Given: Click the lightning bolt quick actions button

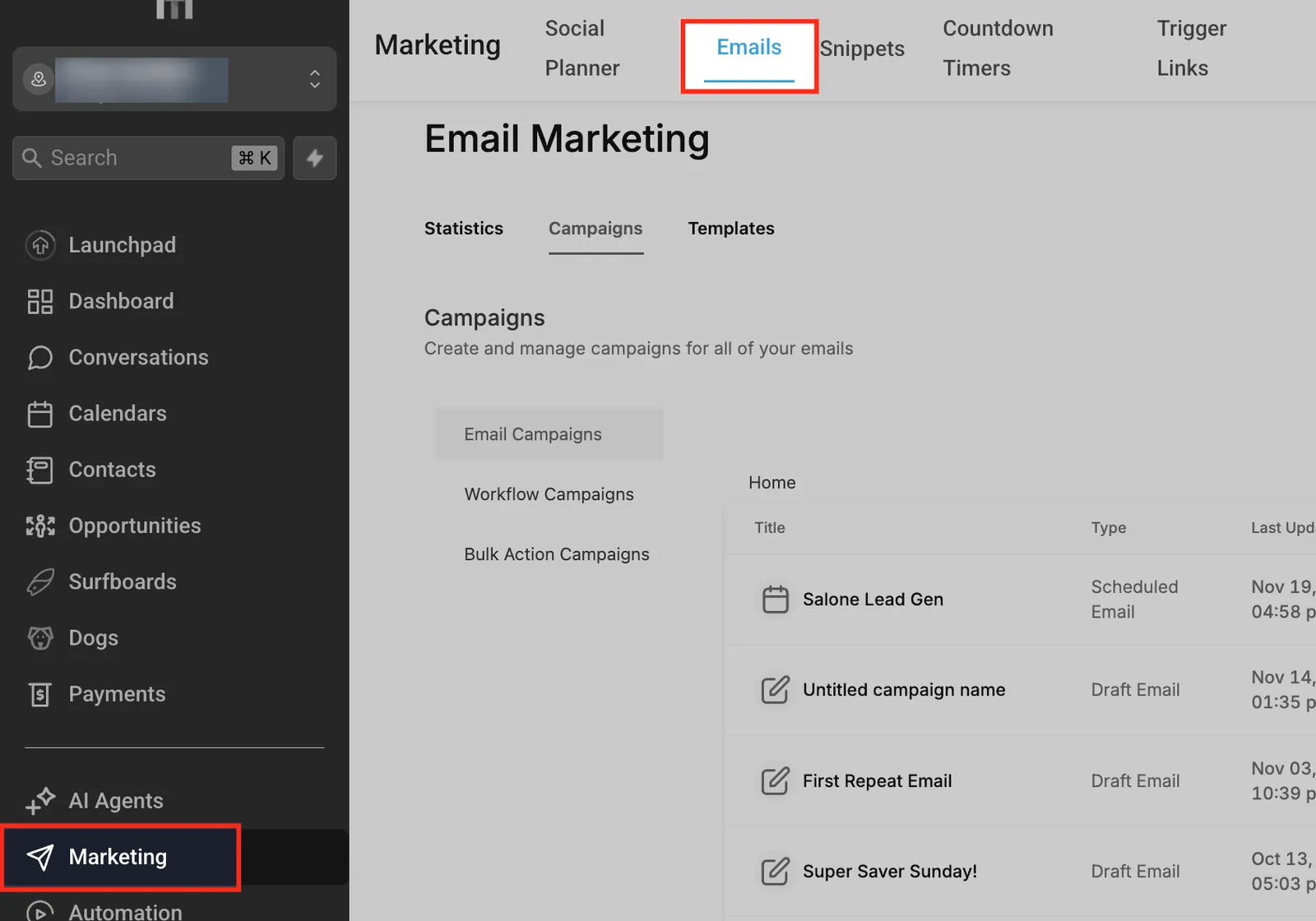Looking at the screenshot, I should [315, 158].
